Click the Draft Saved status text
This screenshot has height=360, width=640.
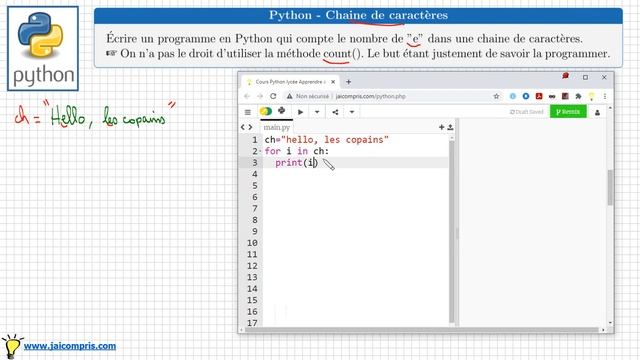pyautogui.click(x=526, y=112)
